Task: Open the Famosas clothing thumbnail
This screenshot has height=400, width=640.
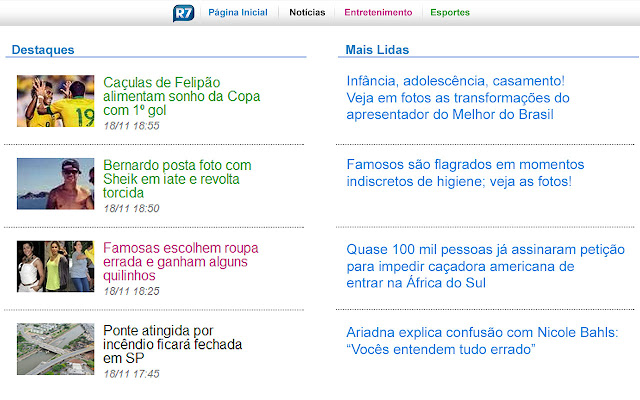Action: (x=55, y=266)
